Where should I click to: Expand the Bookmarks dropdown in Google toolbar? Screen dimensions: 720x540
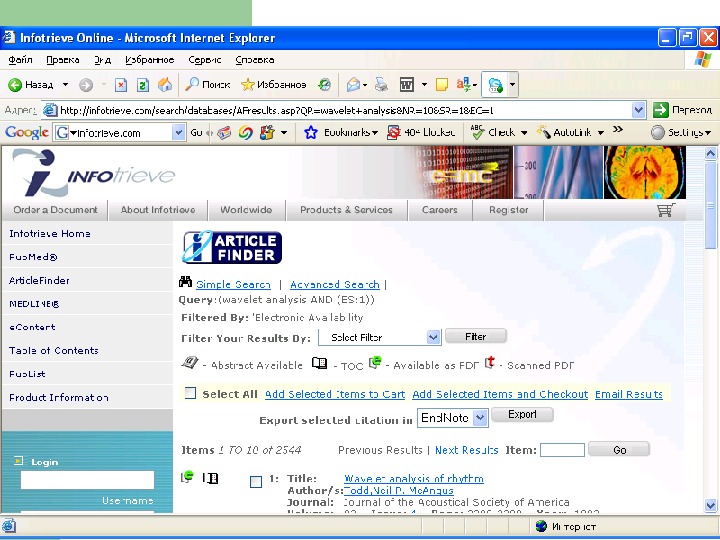(375, 133)
